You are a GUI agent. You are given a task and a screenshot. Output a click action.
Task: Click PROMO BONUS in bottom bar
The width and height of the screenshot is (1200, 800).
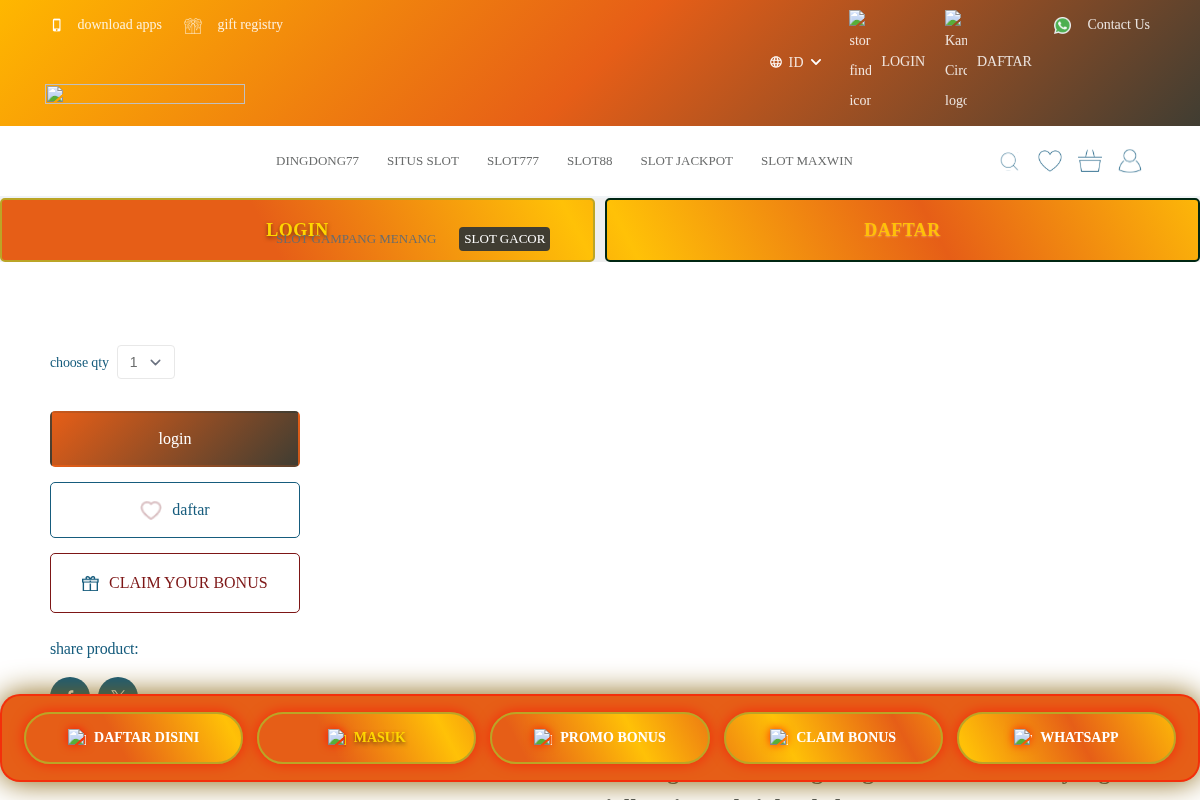click(600, 738)
